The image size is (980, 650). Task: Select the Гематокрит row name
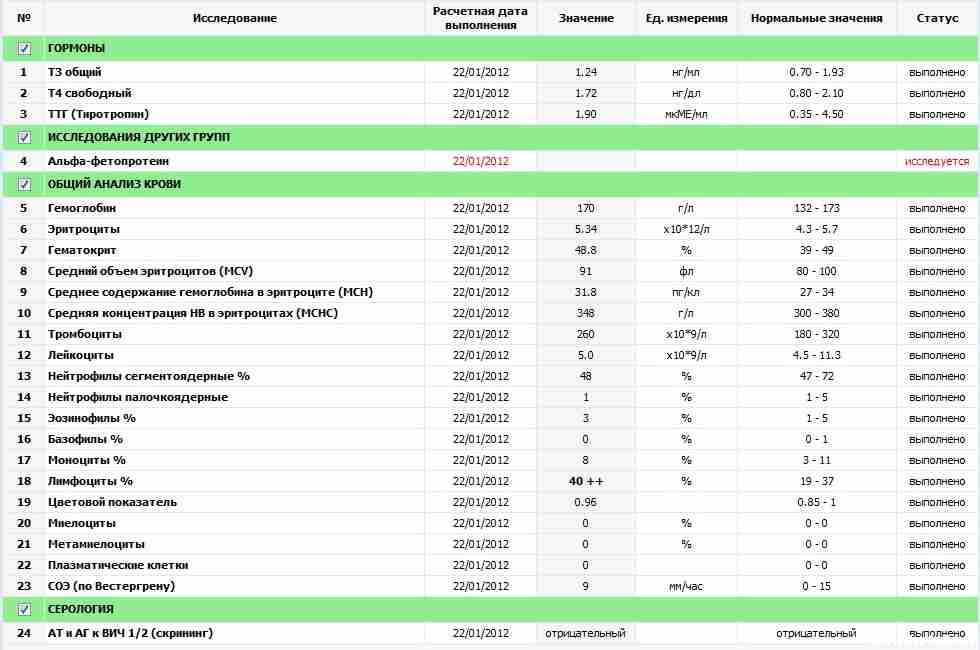point(82,250)
